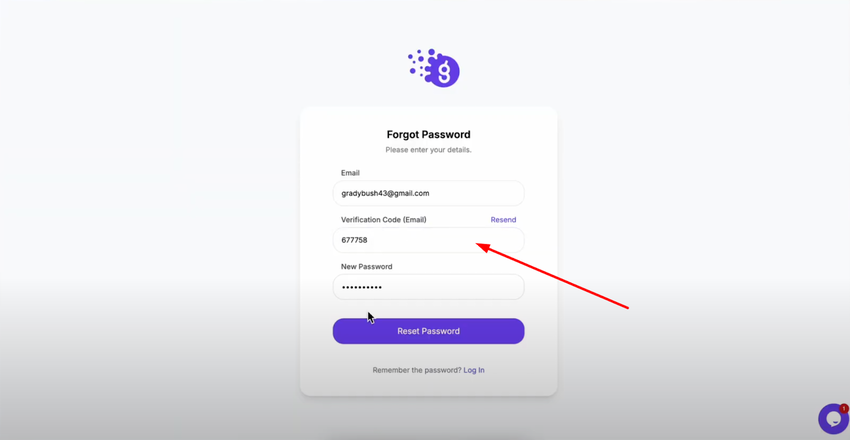Click the gradybush43@gmail.com email text
This screenshot has height=440, width=850.
(385, 193)
